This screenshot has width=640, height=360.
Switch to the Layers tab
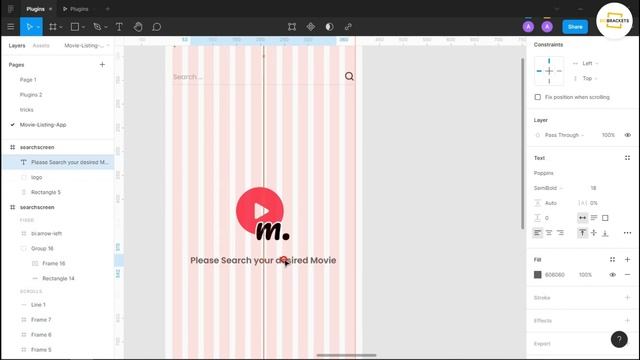(x=17, y=45)
